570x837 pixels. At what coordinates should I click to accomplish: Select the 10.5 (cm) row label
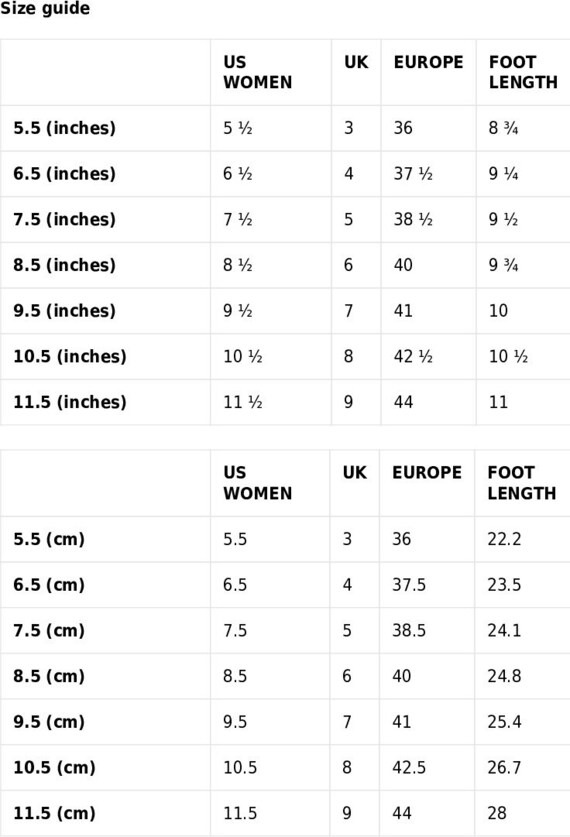[x=54, y=768]
